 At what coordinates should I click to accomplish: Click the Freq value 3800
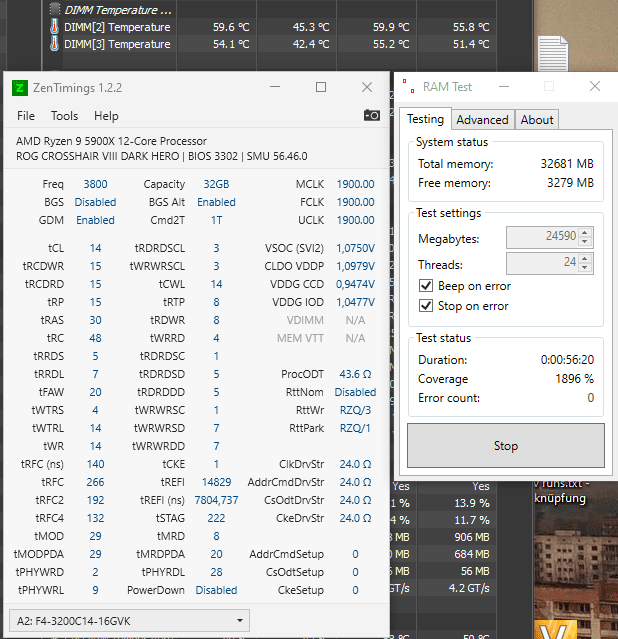coord(95,184)
